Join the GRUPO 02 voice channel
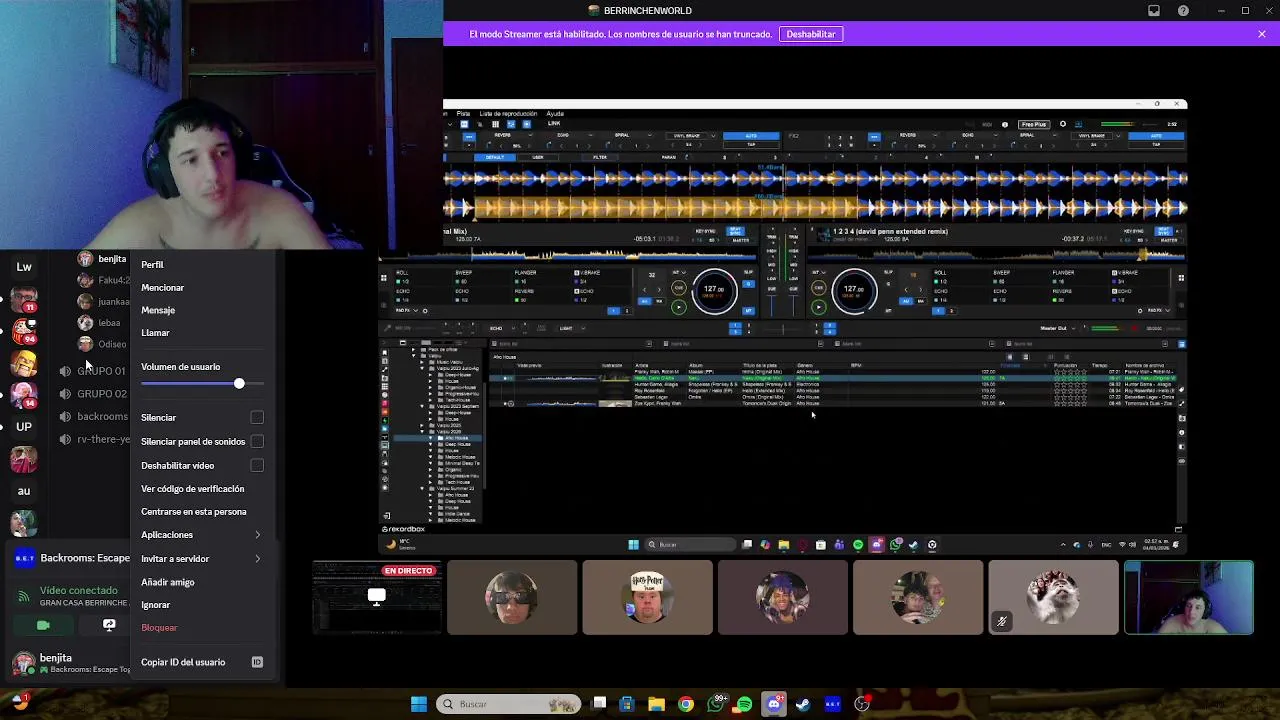The width and height of the screenshot is (1280, 720). pos(92,394)
